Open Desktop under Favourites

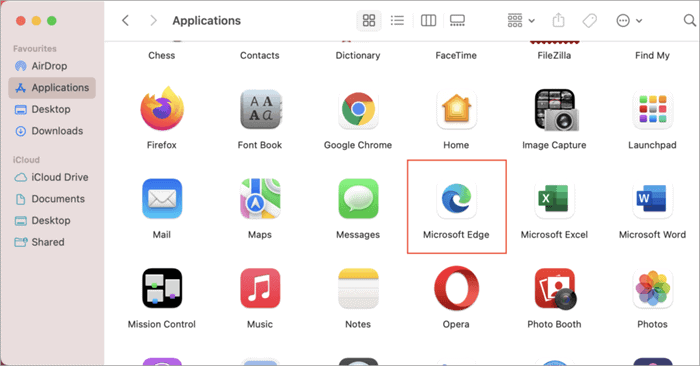point(52,109)
